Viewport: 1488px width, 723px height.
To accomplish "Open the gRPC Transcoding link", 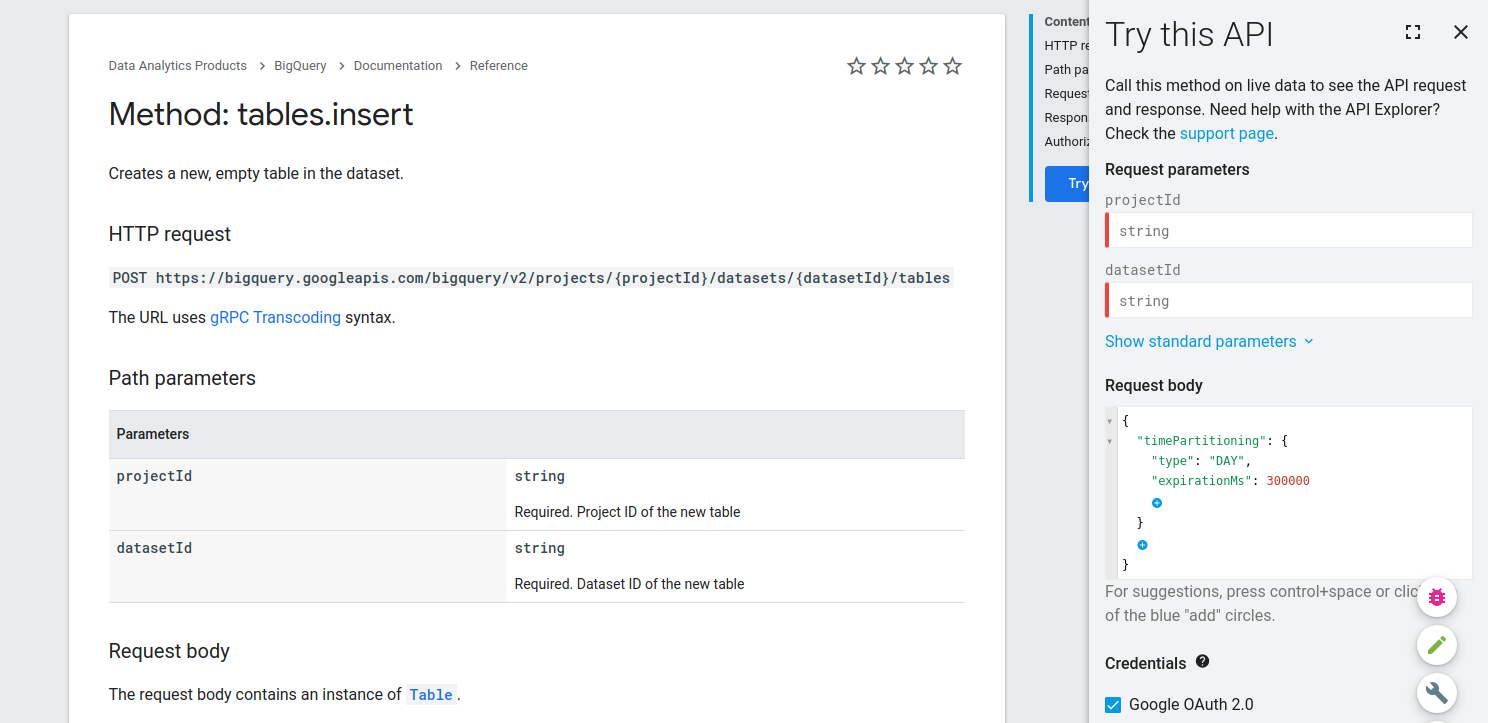I will point(275,318).
